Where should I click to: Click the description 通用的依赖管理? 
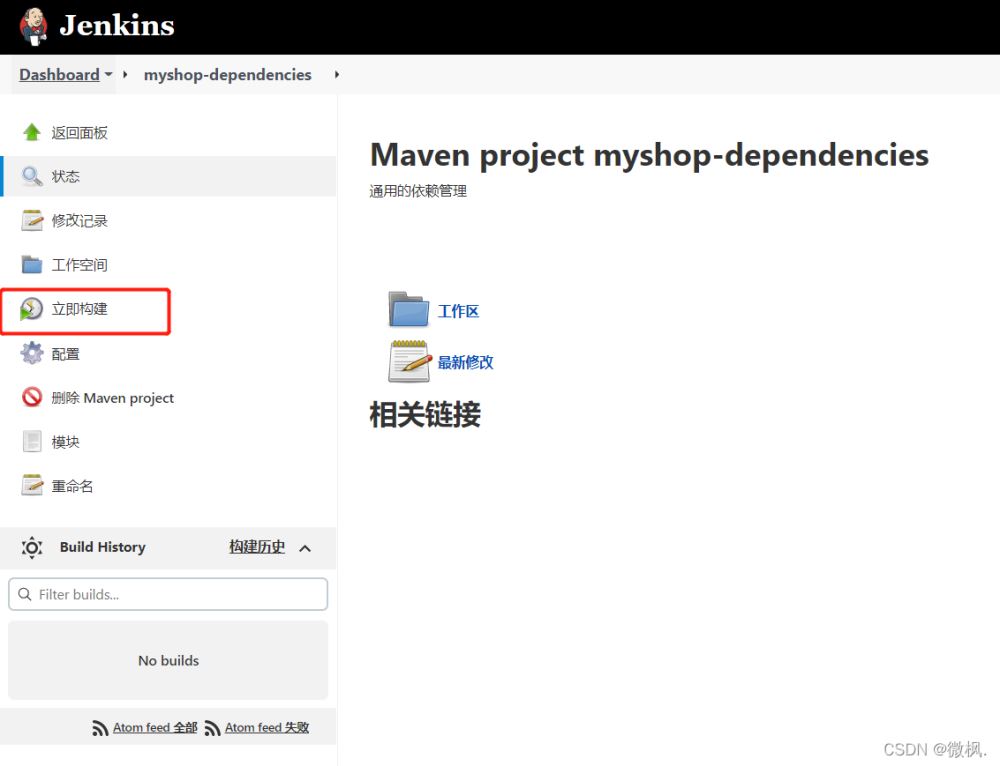418,191
